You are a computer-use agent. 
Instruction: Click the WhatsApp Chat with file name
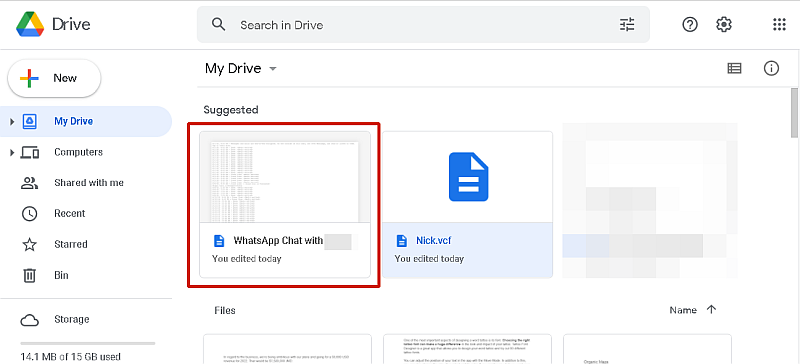click(278, 240)
